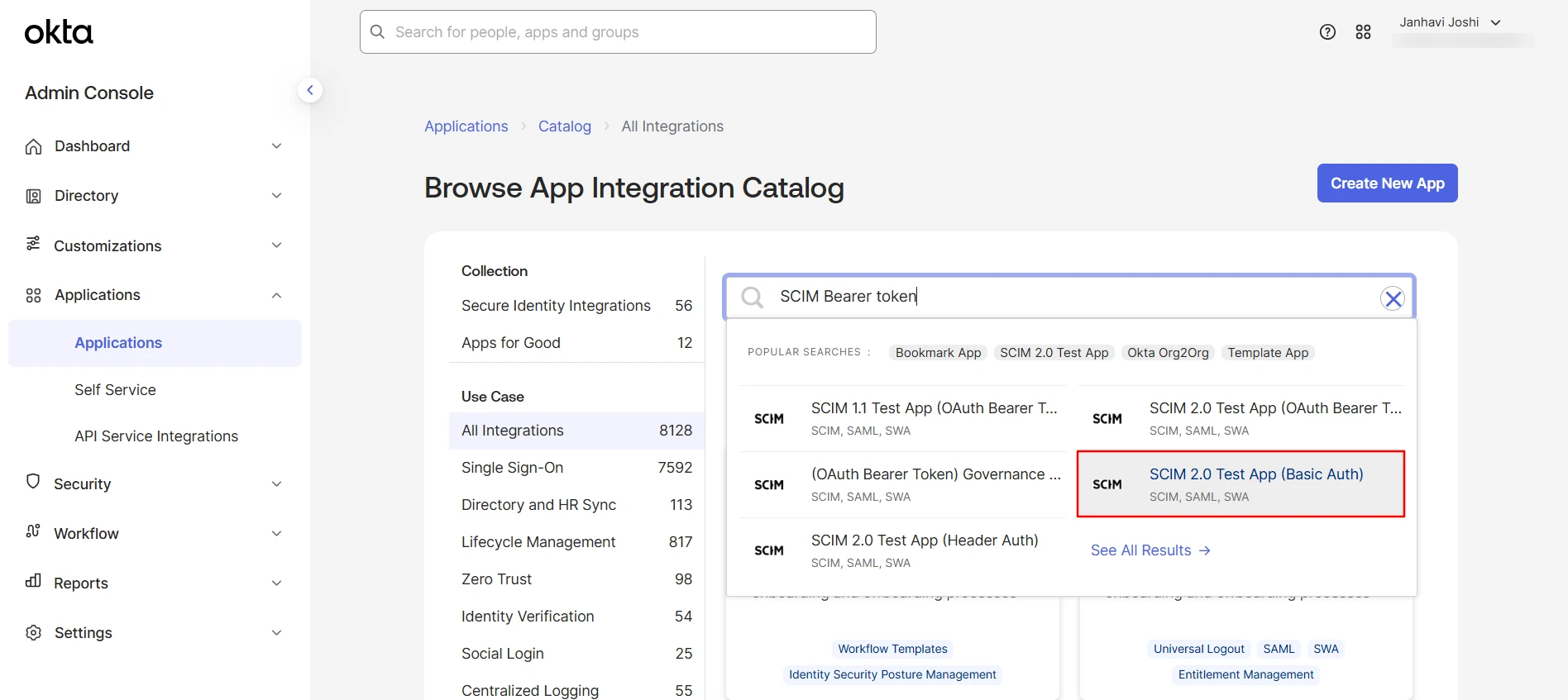Open the apps grid icon in header
The width and height of the screenshot is (1568, 700).
click(1364, 32)
